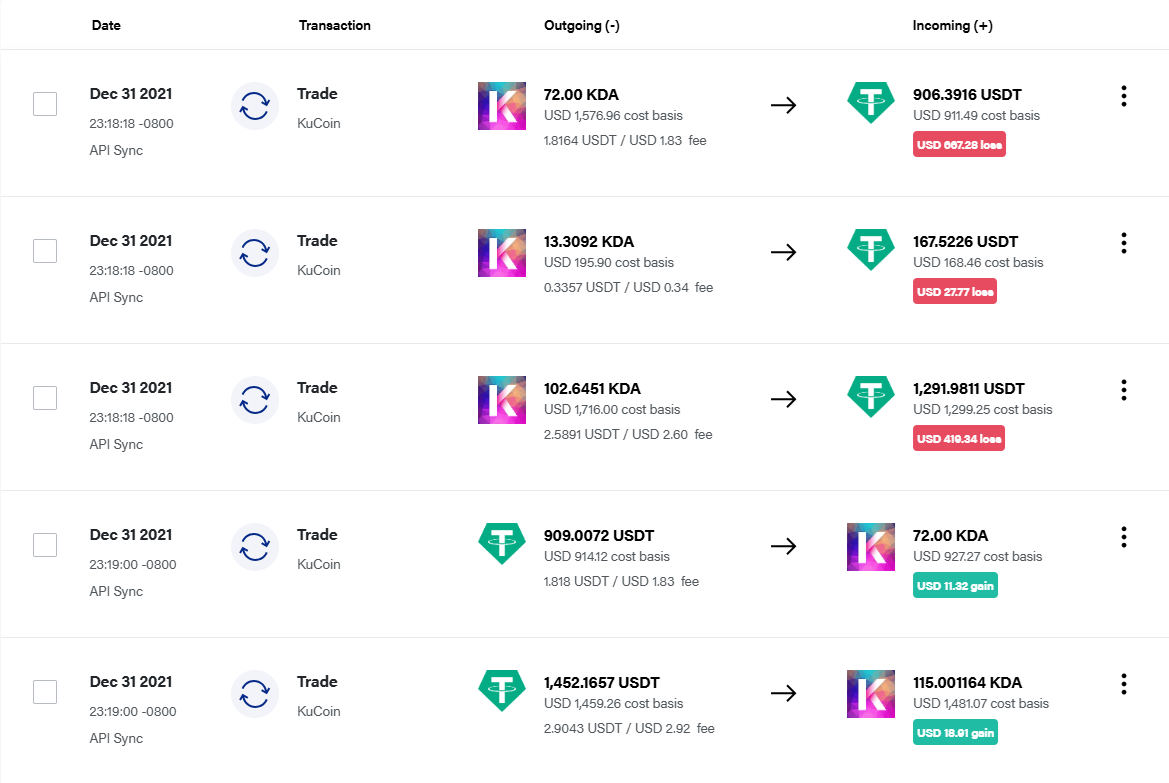The height and width of the screenshot is (783, 1169).
Task: Click the USD 667.28 loss badge
Action: pyautogui.click(x=959, y=145)
